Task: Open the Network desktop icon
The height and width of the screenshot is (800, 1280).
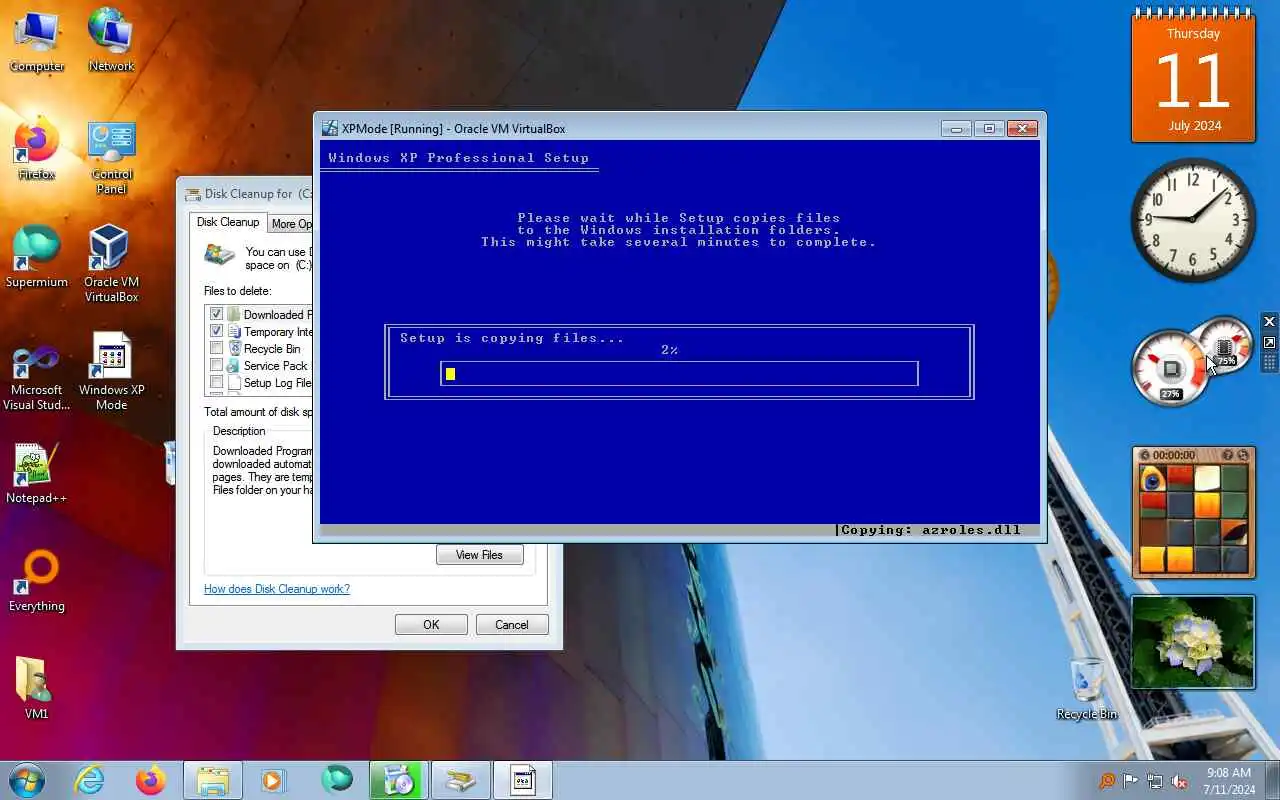Action: 111,41
